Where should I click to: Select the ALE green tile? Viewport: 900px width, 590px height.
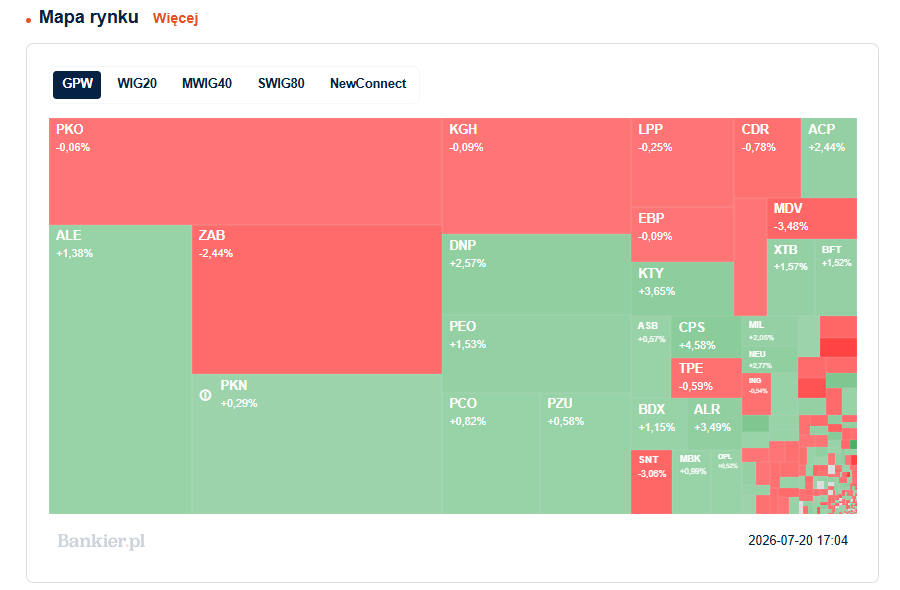pos(121,369)
